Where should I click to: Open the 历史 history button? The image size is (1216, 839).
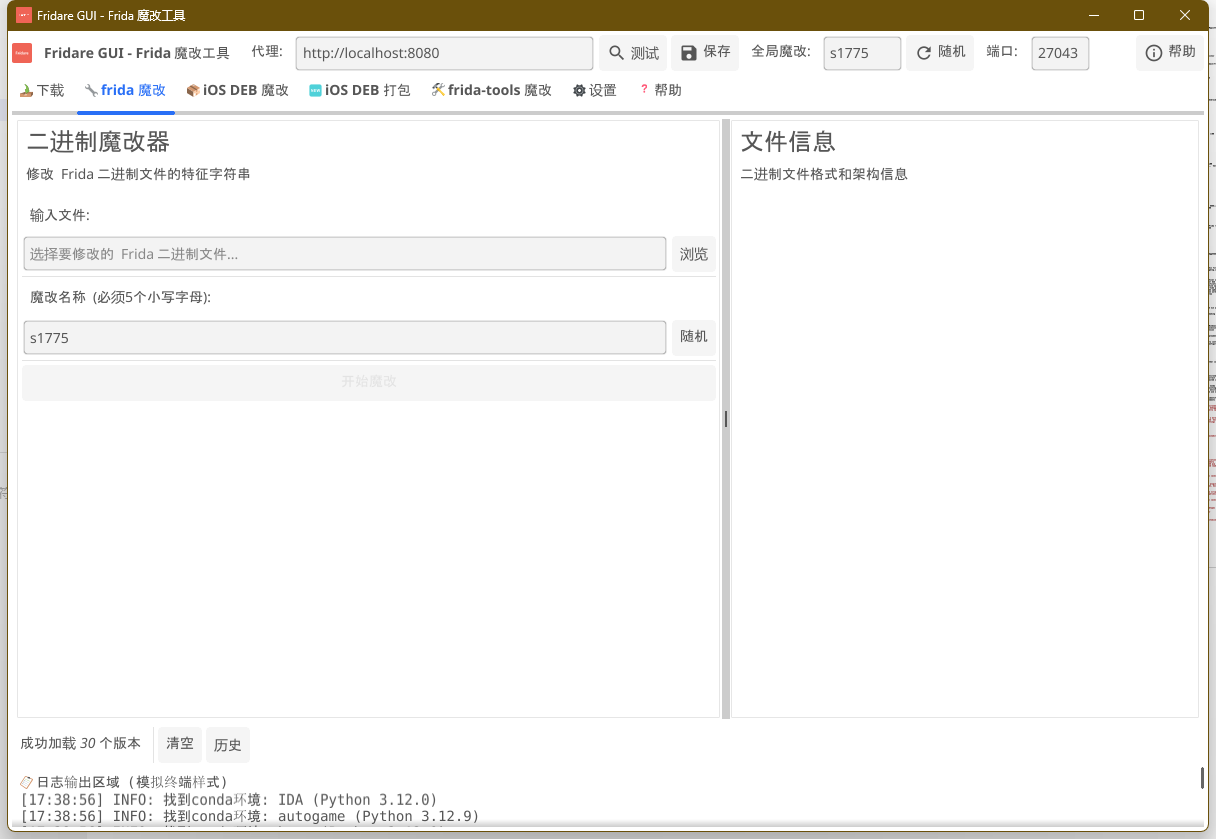[228, 745]
